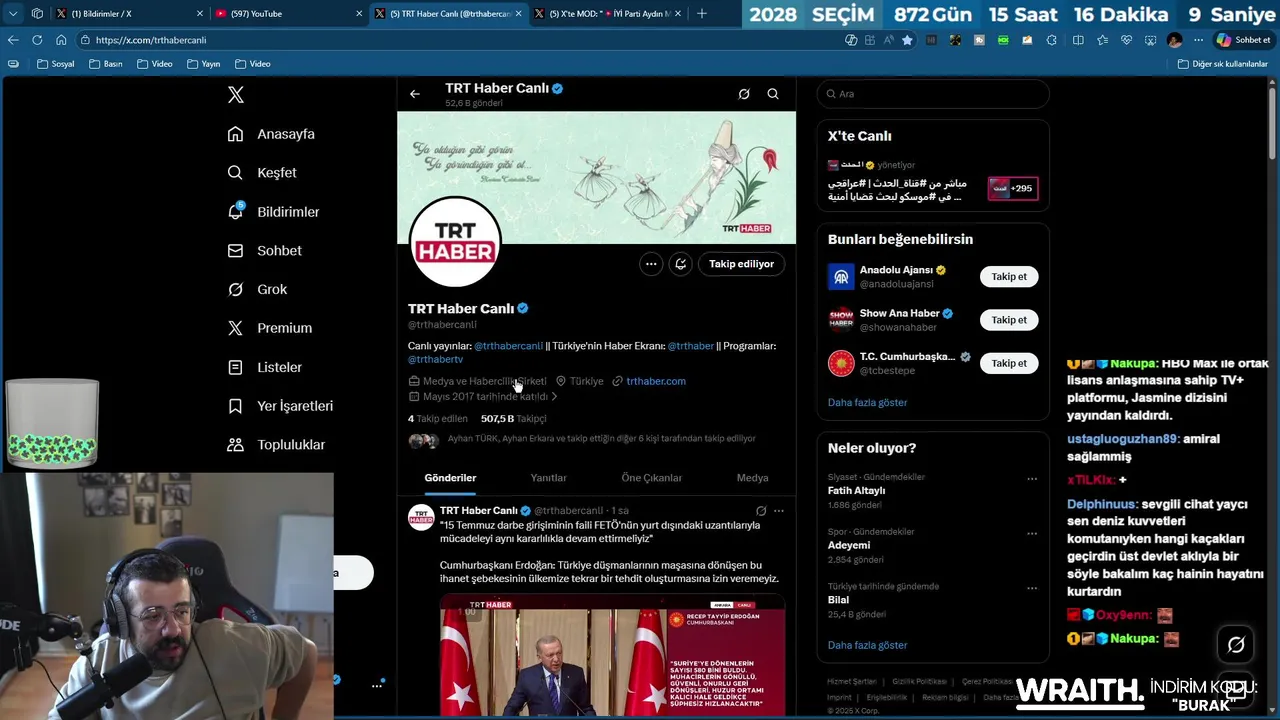
Task: Switch to the YouTube browser tab
Action: (290, 14)
